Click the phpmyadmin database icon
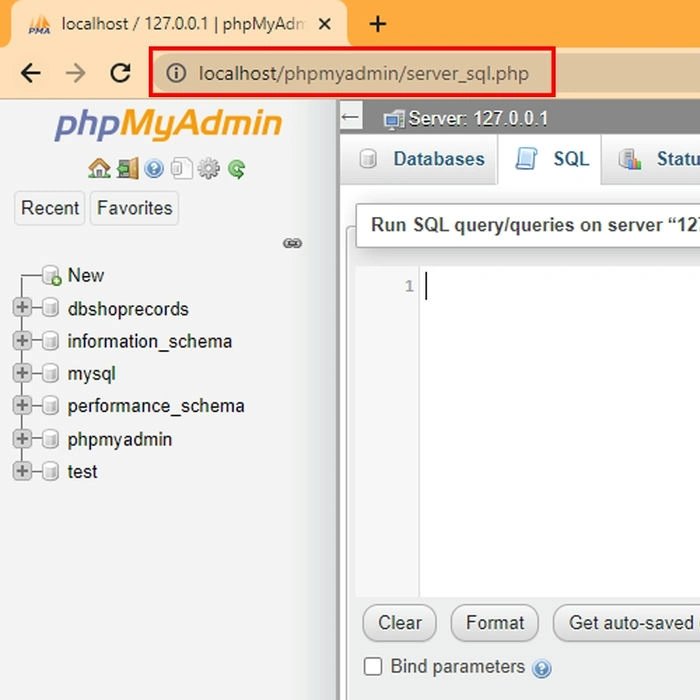This screenshot has width=700, height=700. pyautogui.click(x=50, y=439)
